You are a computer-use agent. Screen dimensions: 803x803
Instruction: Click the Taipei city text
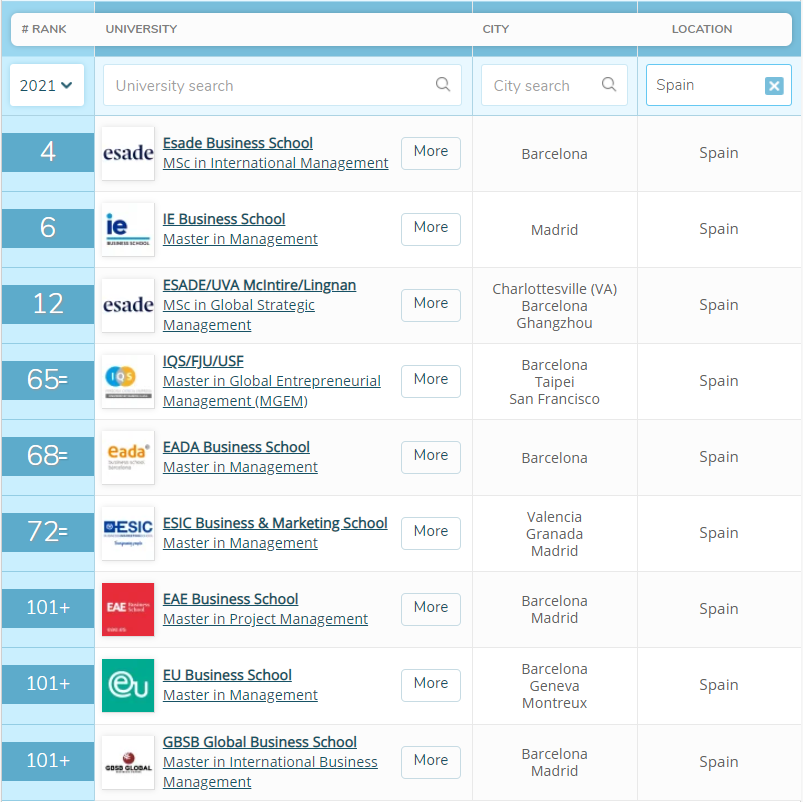point(554,382)
